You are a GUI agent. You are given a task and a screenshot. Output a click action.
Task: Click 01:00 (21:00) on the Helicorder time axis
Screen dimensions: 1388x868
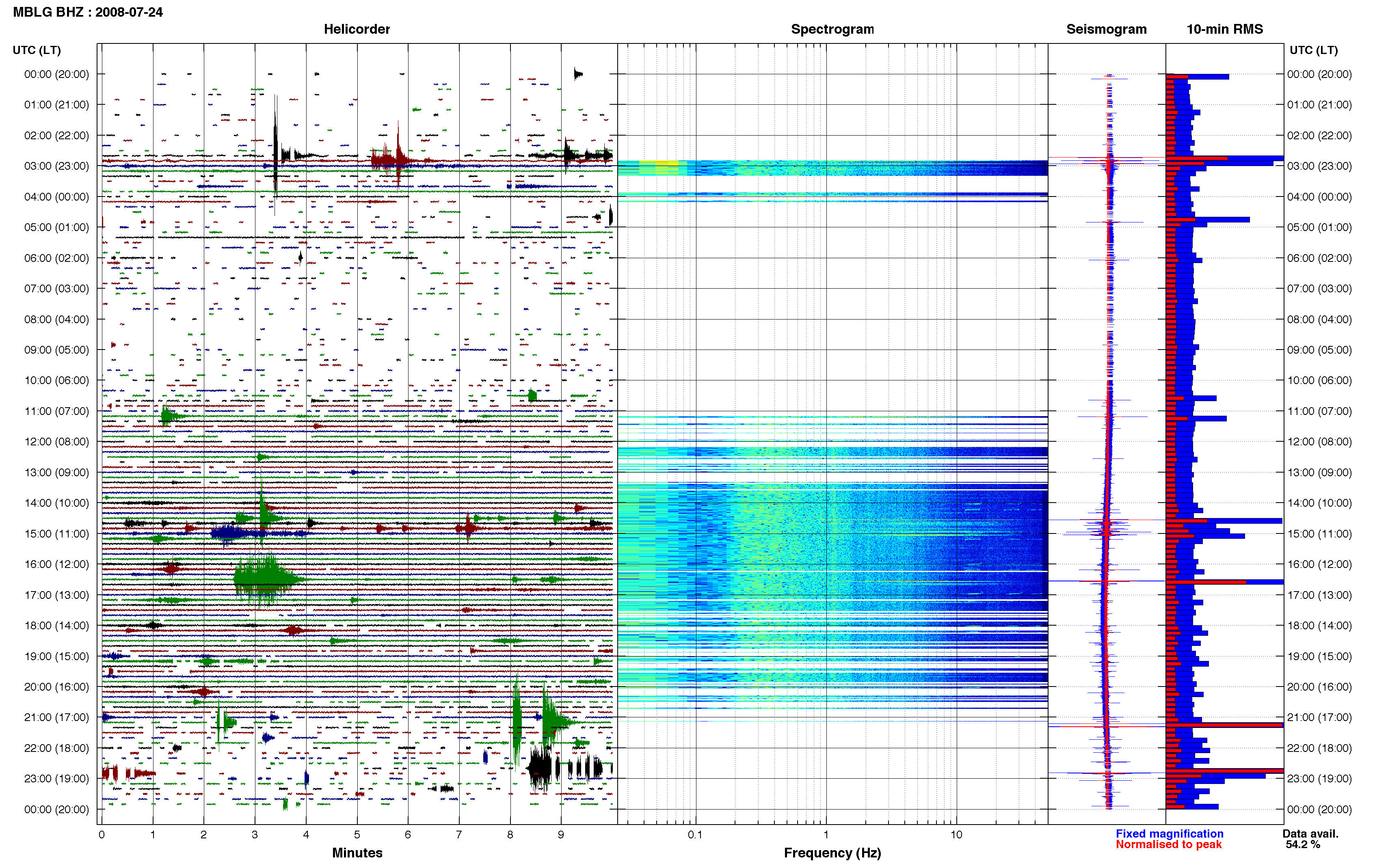(x=57, y=105)
